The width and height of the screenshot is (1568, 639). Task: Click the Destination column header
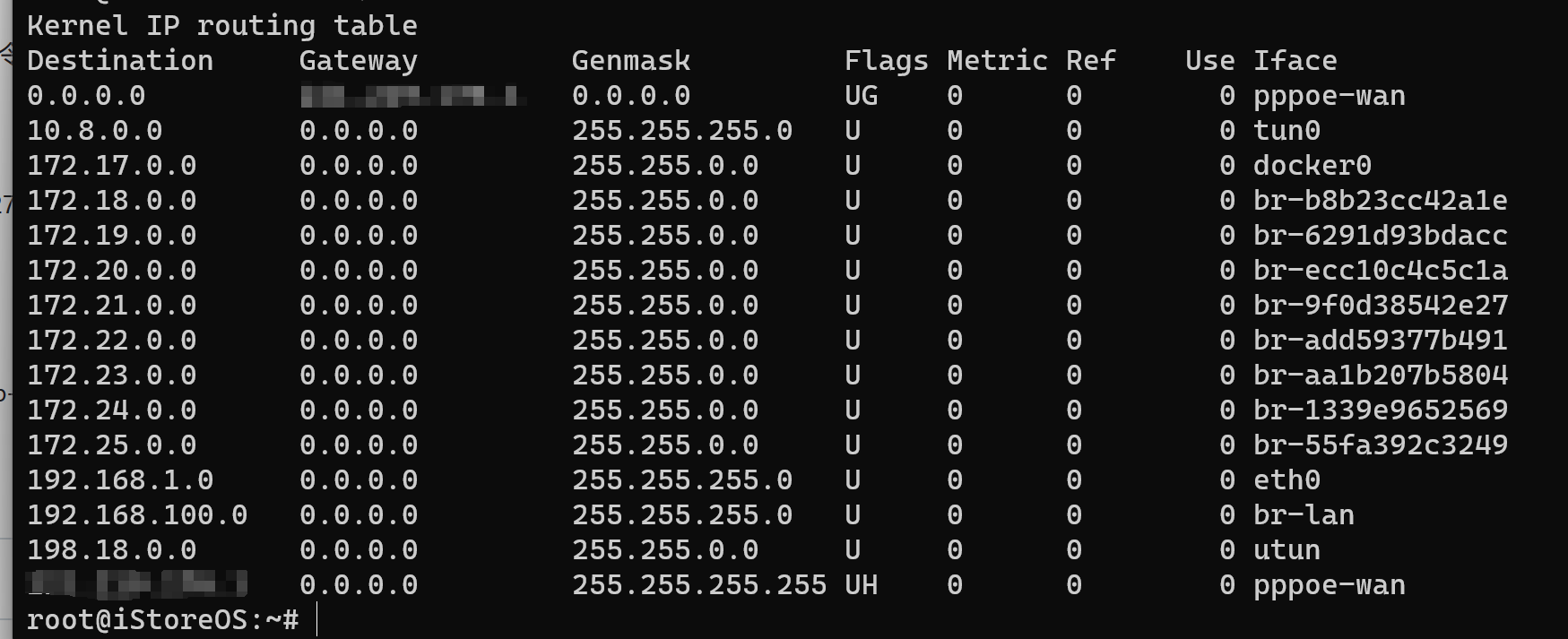(120, 60)
